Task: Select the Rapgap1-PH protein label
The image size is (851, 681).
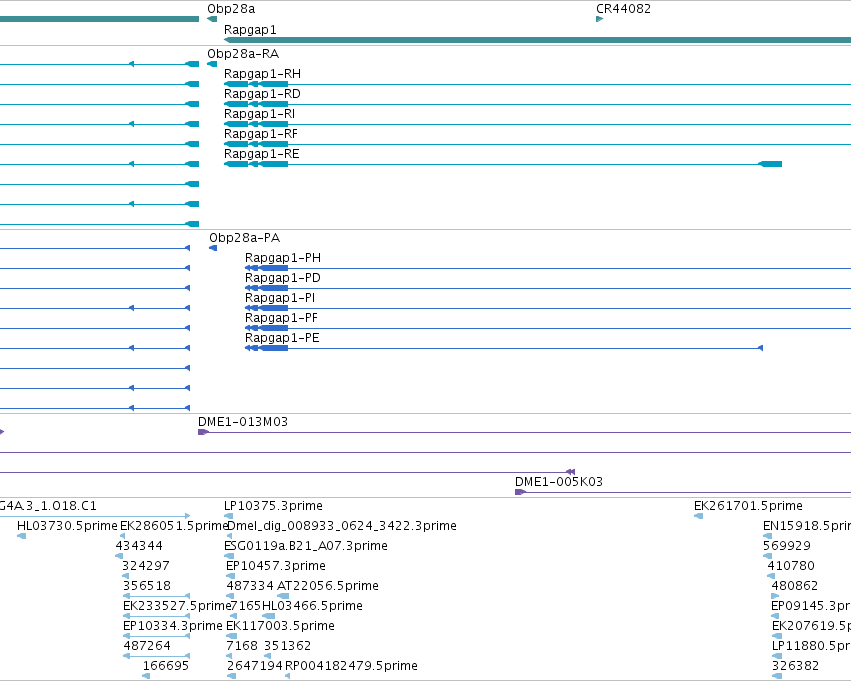Action: [x=283, y=258]
